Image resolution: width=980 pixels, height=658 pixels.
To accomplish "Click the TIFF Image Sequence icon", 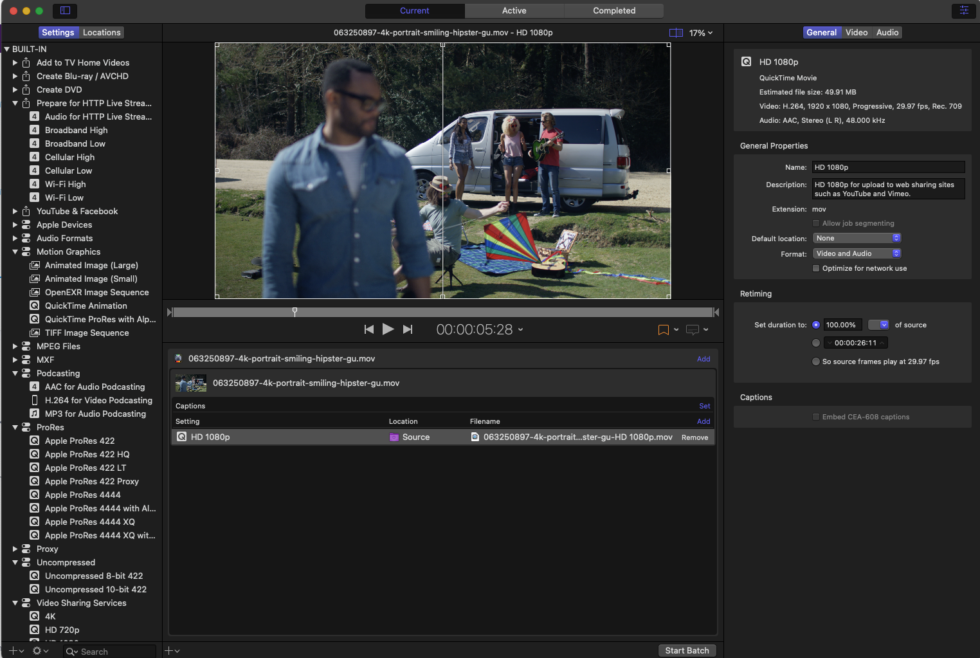I will [x=35, y=332].
